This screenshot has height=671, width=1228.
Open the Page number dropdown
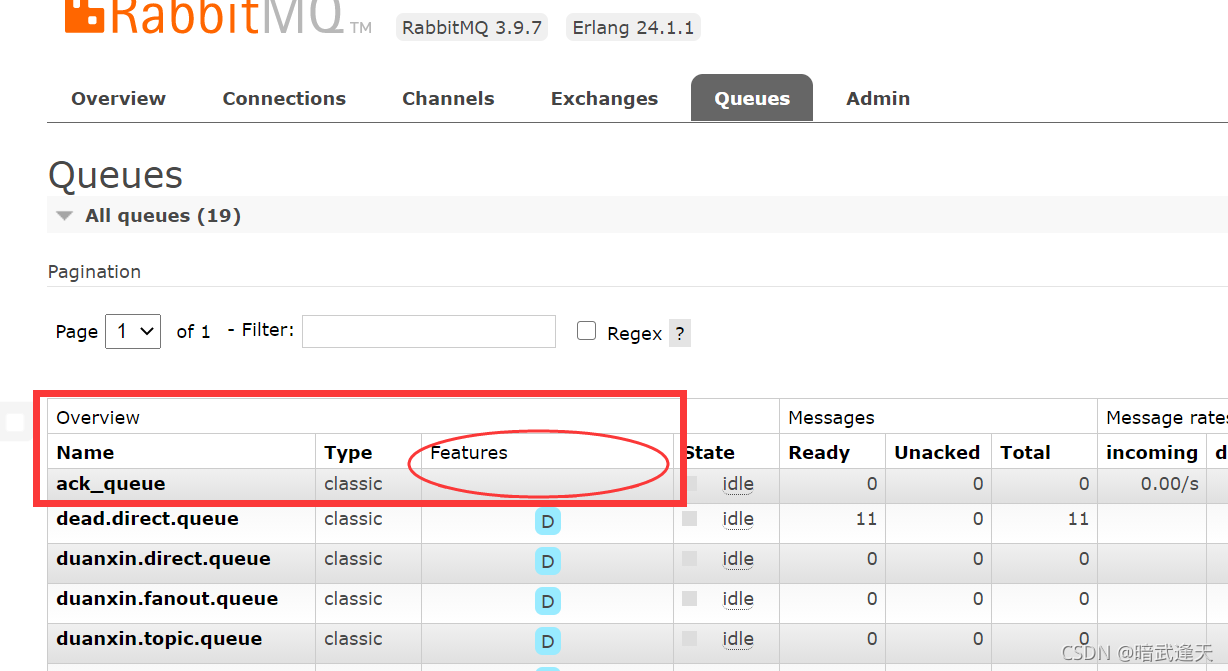click(133, 331)
